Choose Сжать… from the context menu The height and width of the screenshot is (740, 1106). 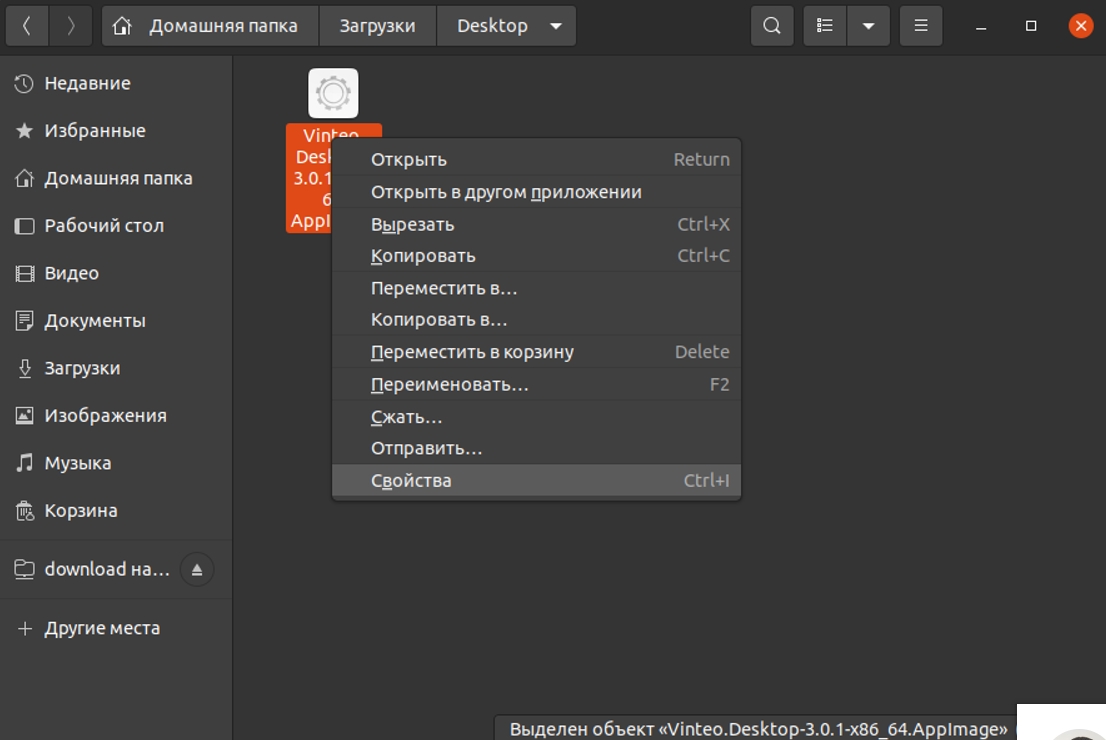pyautogui.click(x=536, y=417)
